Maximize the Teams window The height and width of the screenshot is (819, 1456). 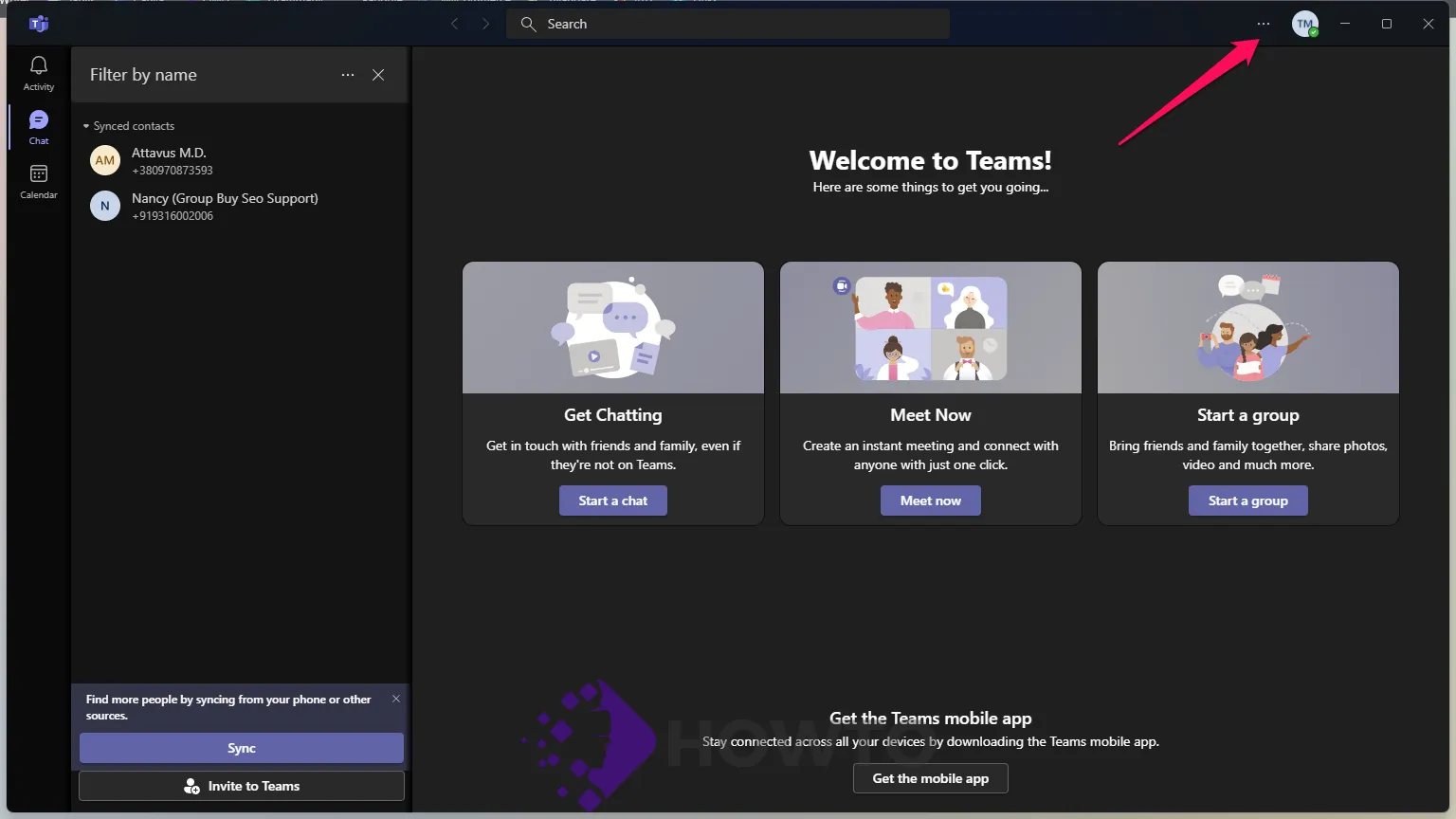pyautogui.click(x=1387, y=24)
